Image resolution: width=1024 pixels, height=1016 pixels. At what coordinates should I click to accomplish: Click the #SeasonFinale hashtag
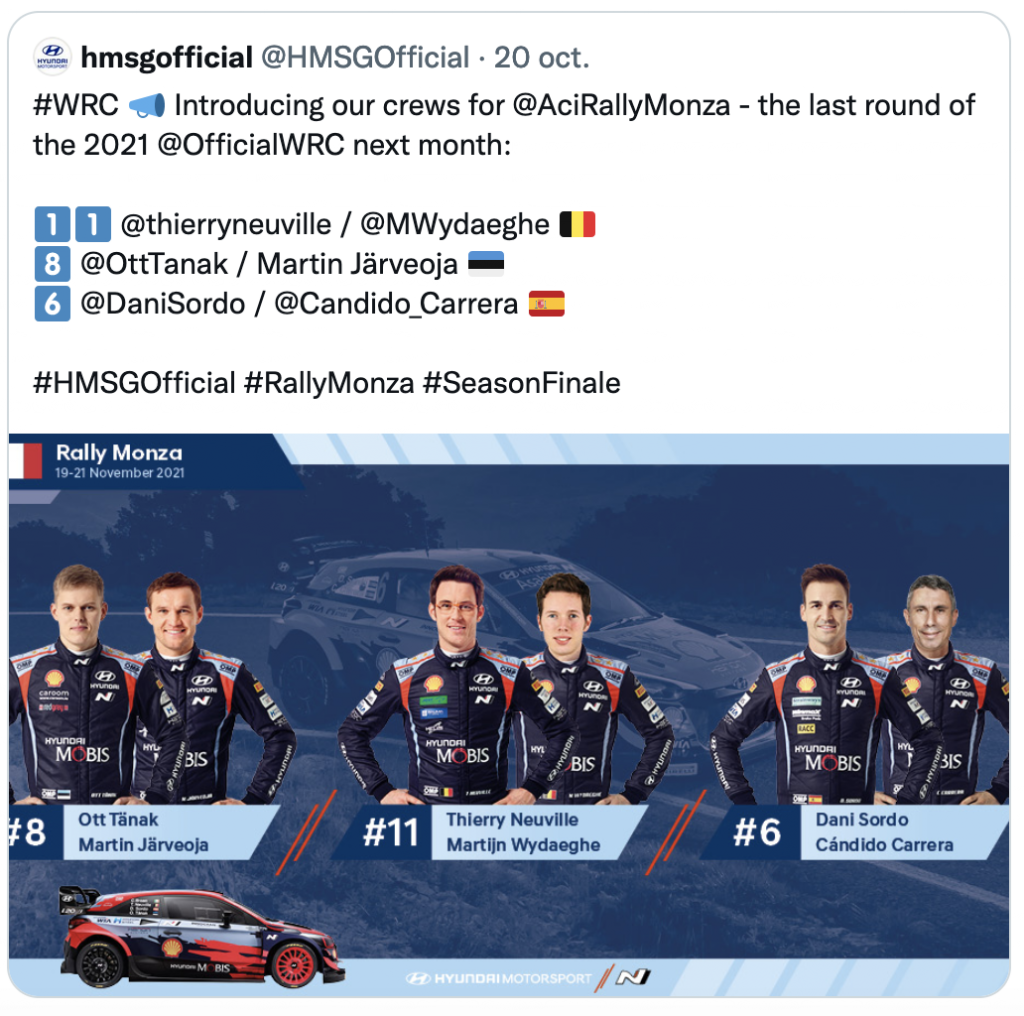tap(521, 383)
